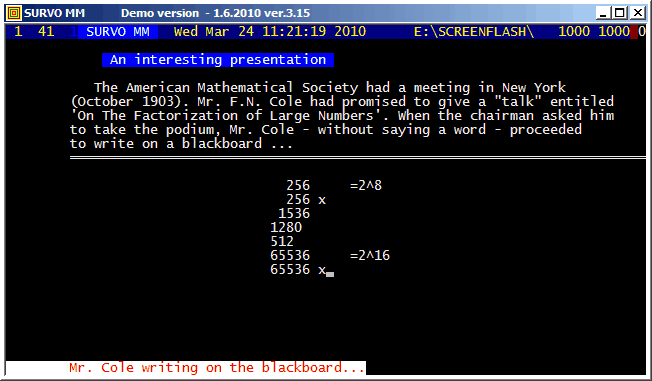Click the number 1536 on the blackboard
Viewport: 652px width, 381px height.
(x=294, y=213)
